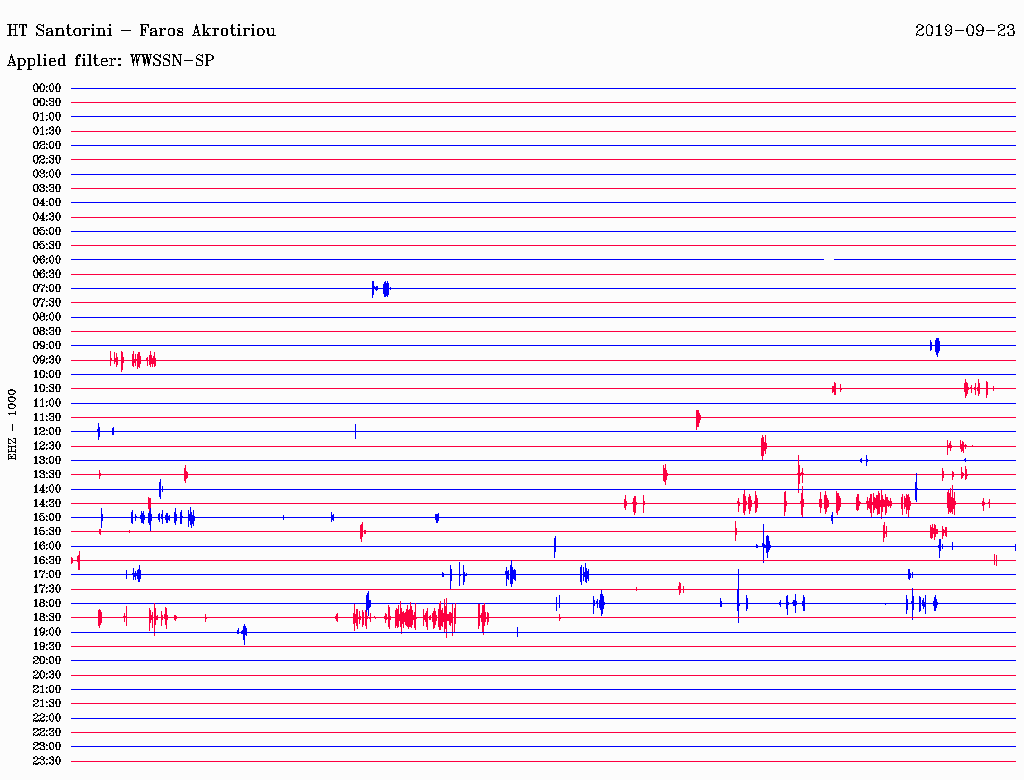Select the 19:00 time label
This screenshot has height=780, width=1024.
47,632
